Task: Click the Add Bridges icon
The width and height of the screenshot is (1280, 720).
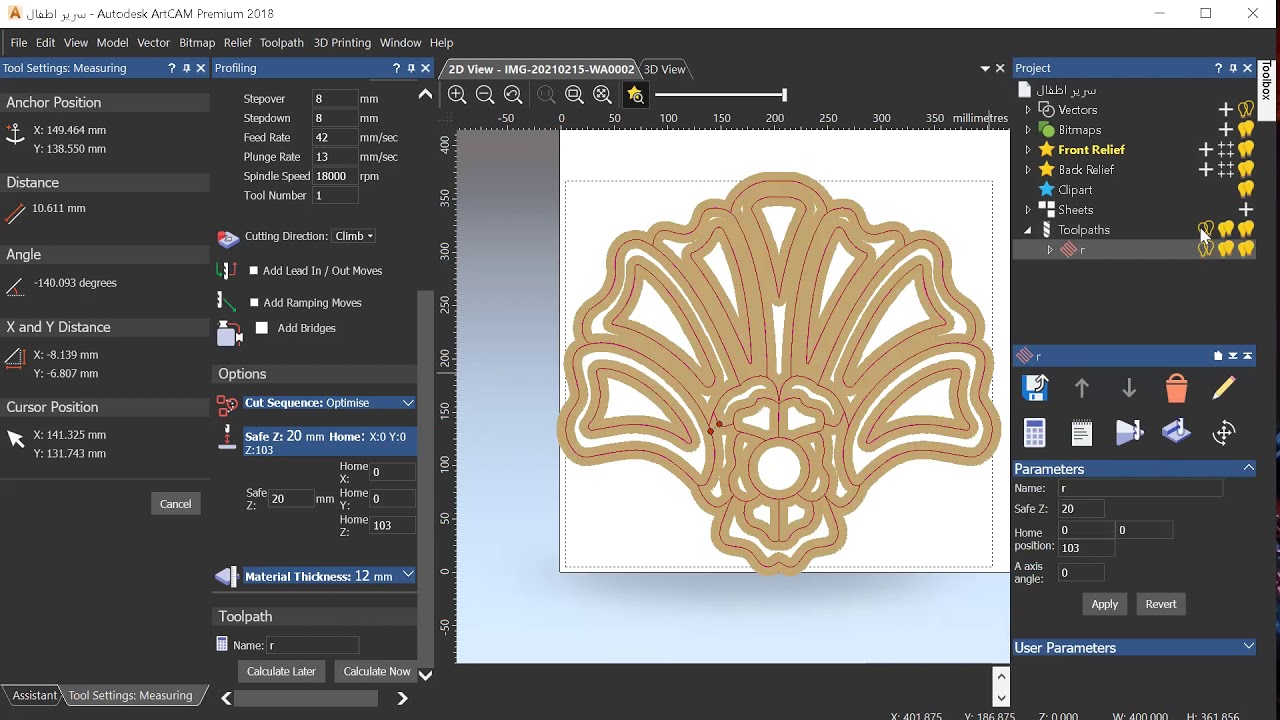Action: tap(230, 334)
